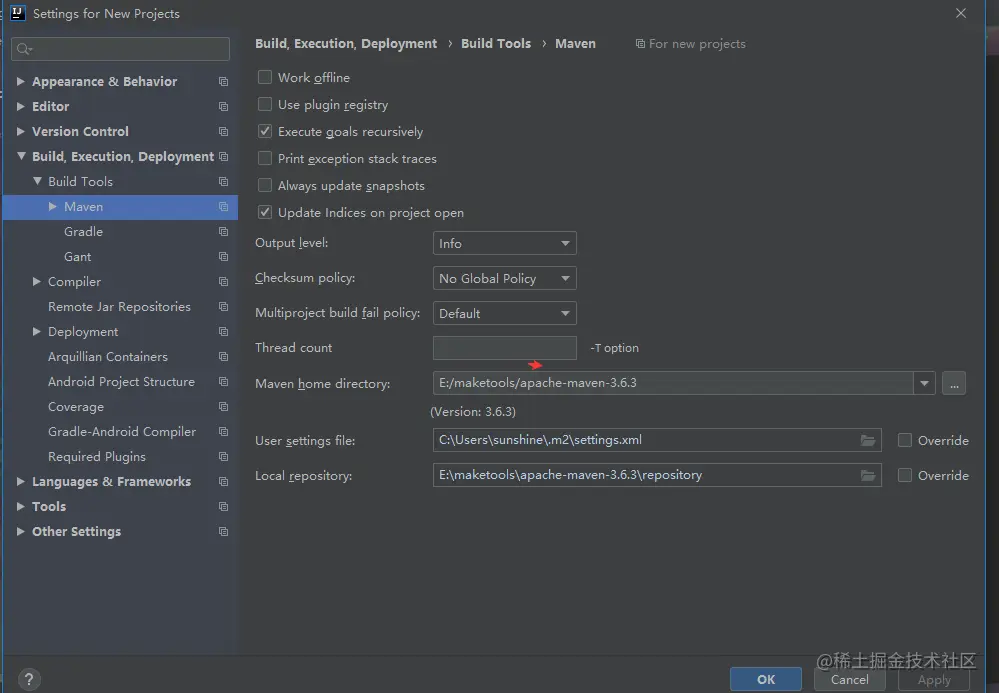999x693 pixels.
Task: Click copy icon beside Coverage row
Action: click(223, 406)
